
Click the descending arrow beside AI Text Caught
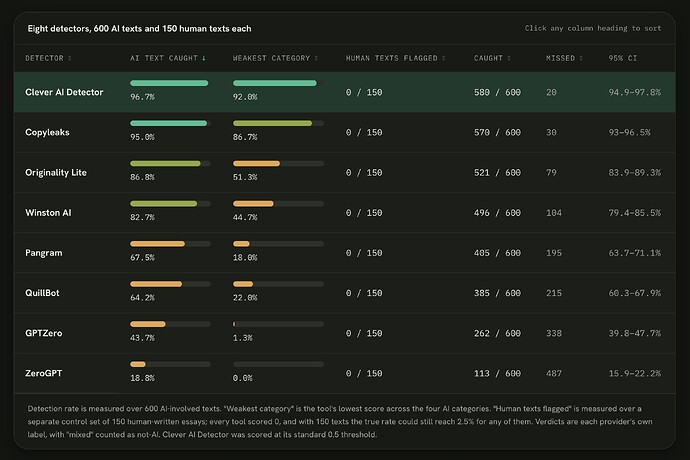(204, 58)
